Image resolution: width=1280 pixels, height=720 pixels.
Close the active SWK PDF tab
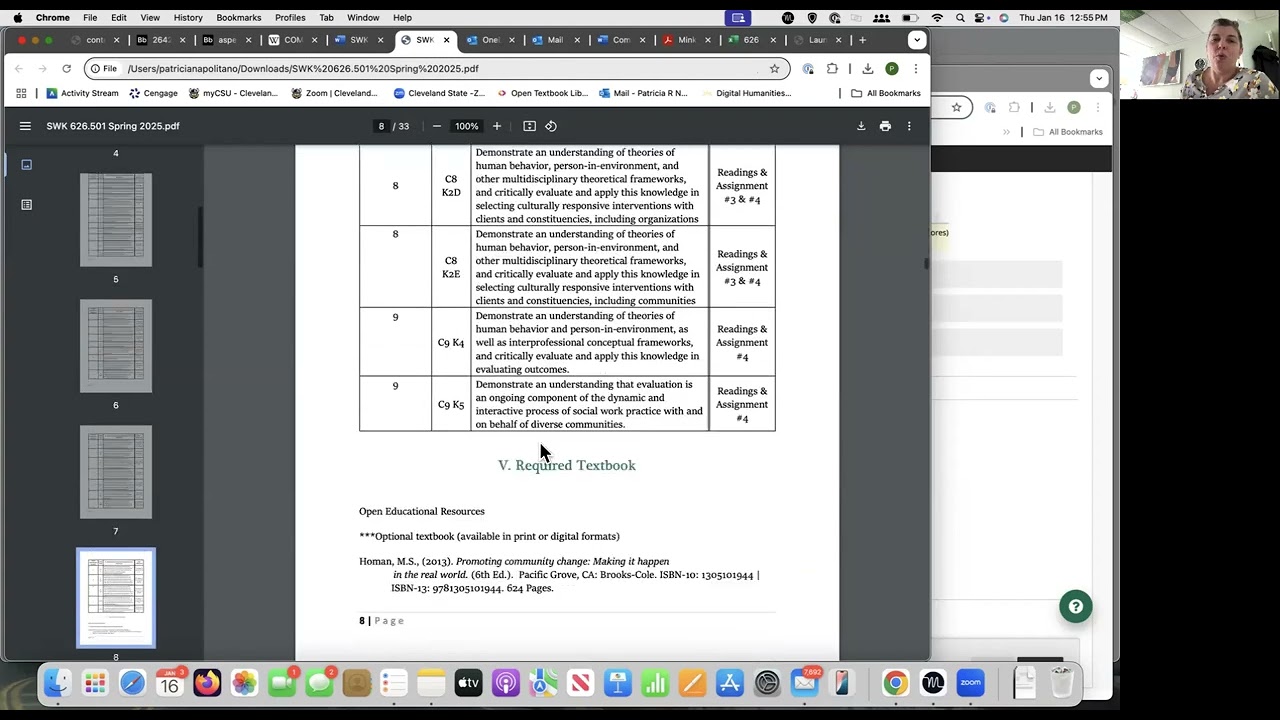[447, 40]
